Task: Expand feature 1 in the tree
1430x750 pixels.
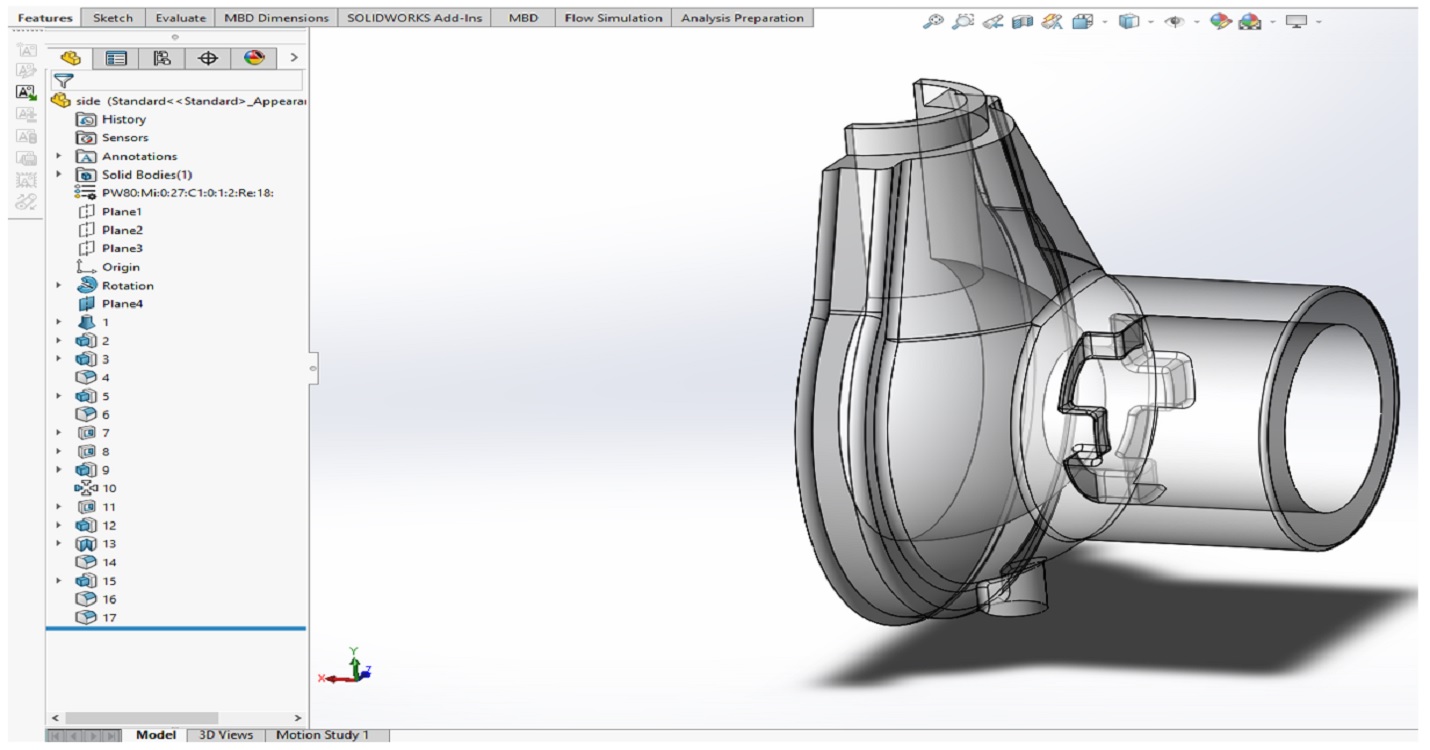Action: [x=59, y=322]
